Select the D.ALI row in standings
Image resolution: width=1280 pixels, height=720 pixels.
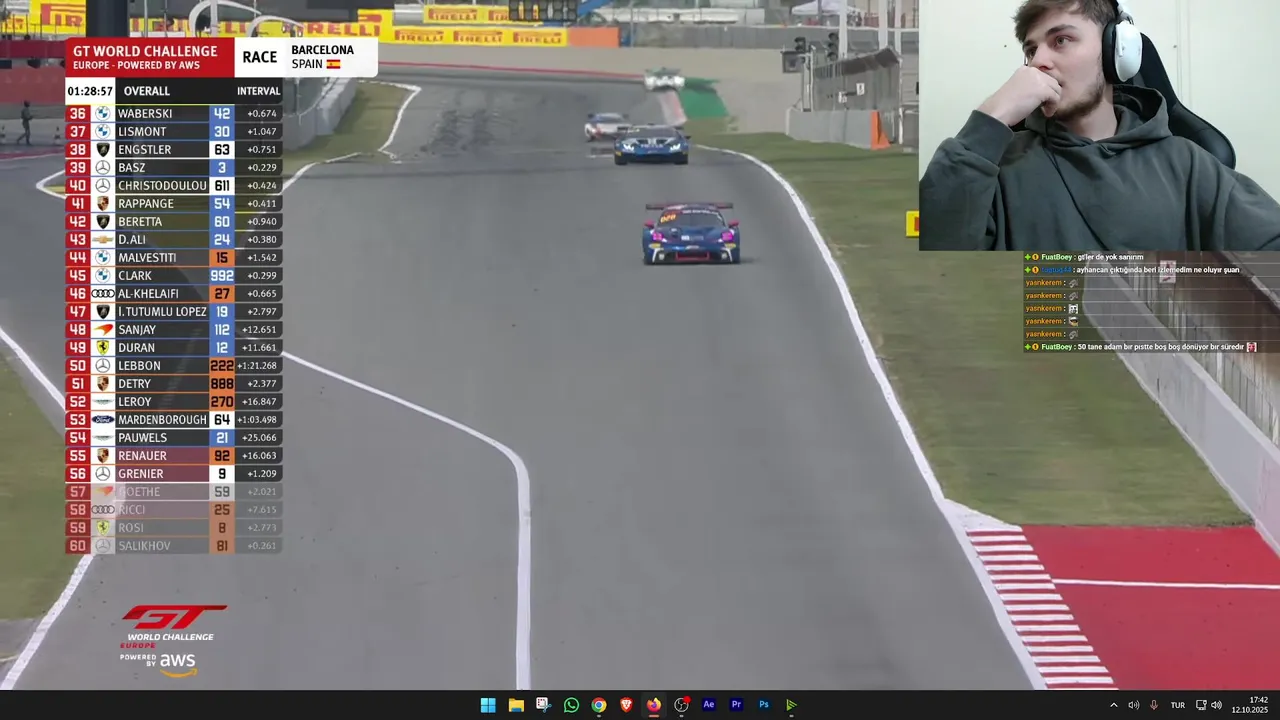[x=174, y=239]
